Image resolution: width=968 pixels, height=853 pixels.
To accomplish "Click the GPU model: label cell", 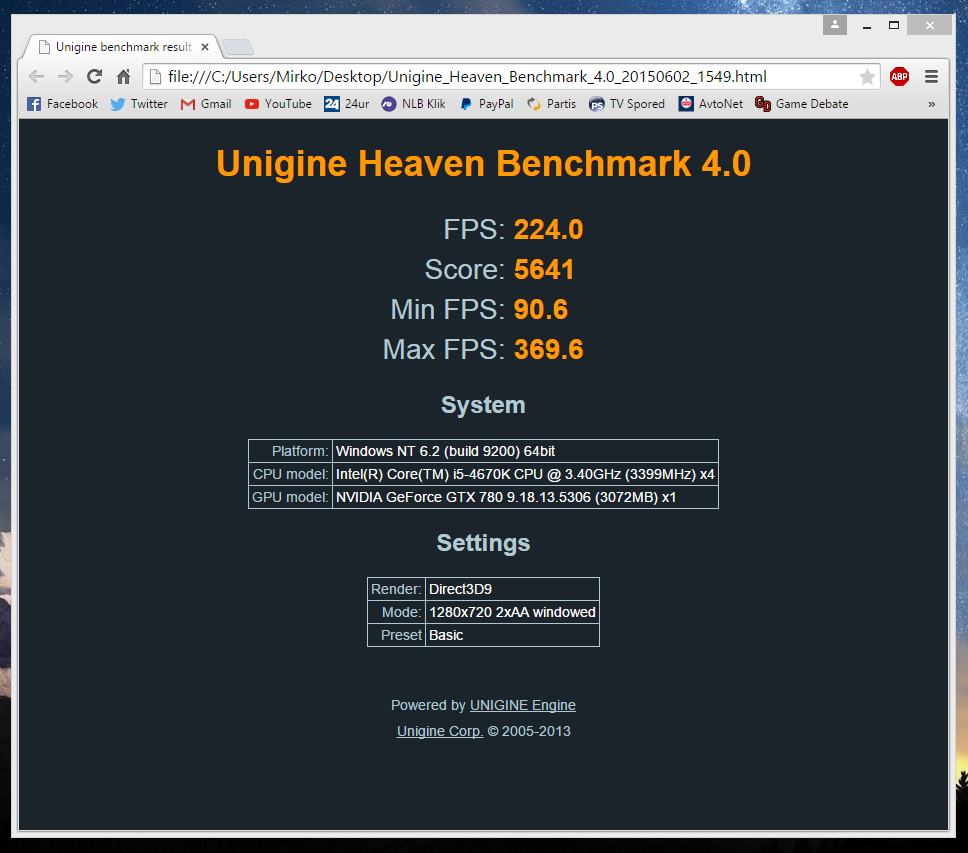I will click(291, 497).
